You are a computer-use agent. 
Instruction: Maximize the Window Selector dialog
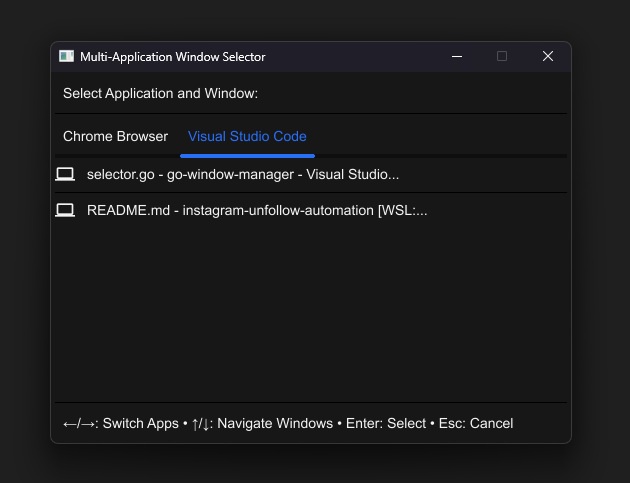pos(502,56)
